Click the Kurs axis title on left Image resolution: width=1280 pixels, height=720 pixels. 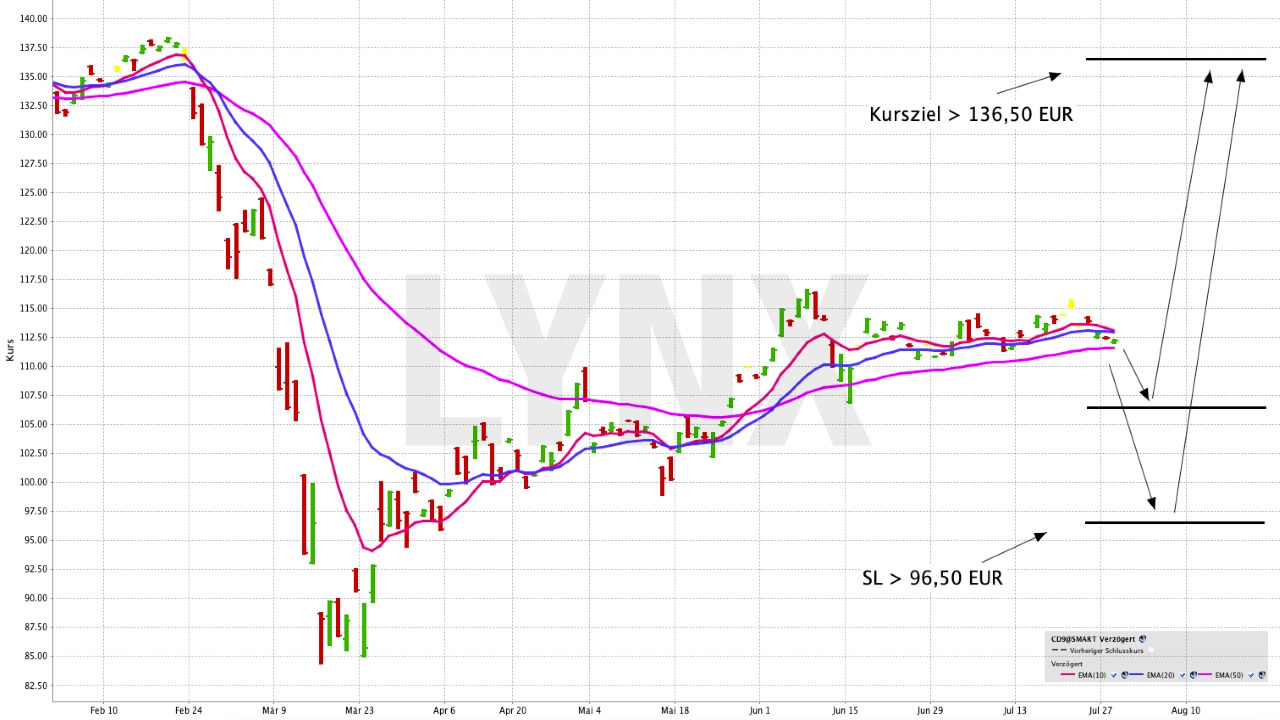click(10, 350)
